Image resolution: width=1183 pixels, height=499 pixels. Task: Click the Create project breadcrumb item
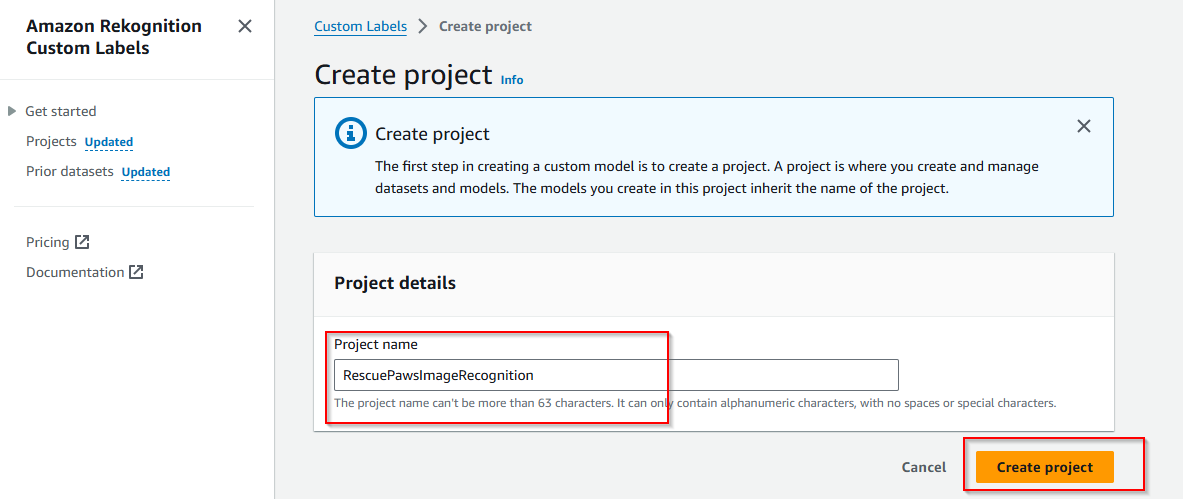(485, 26)
